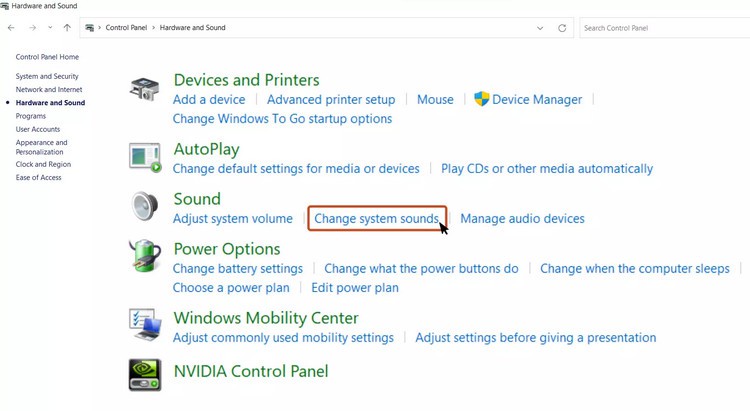Open Control Panel Home

47,57
